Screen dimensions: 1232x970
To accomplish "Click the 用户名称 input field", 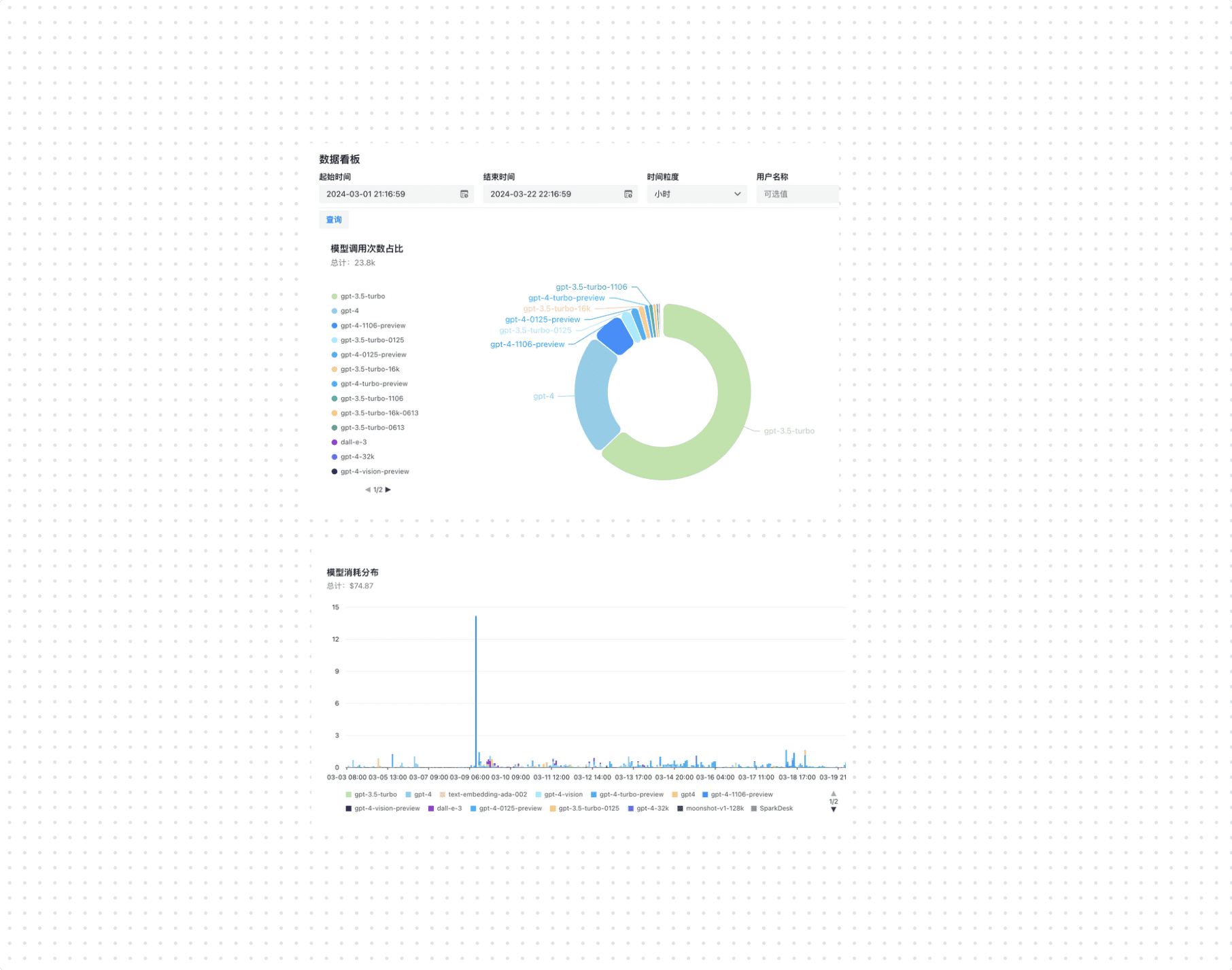I will [x=798, y=195].
